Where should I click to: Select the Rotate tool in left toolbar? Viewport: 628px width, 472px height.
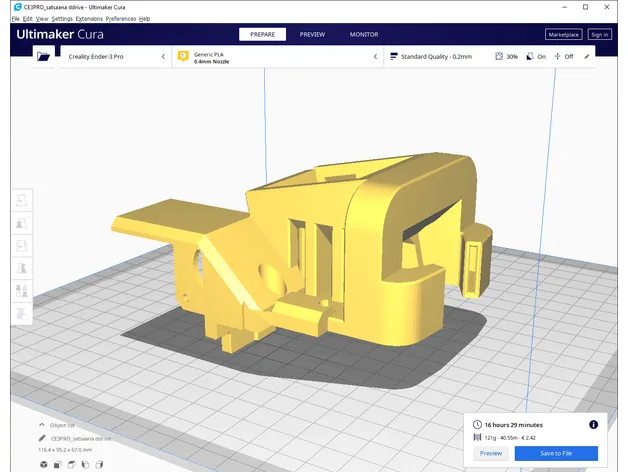[x=22, y=247]
